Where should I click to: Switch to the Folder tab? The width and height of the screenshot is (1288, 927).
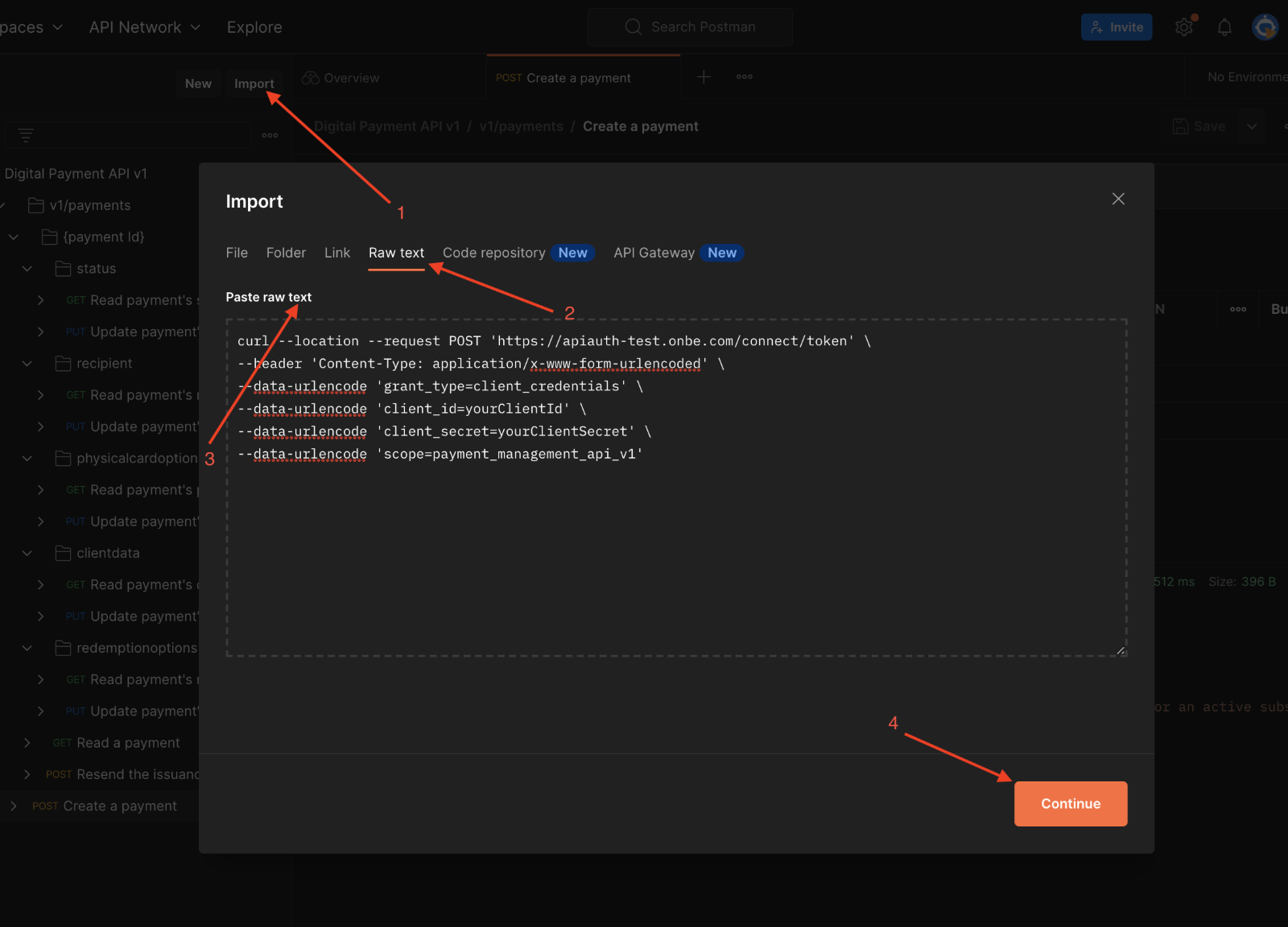click(286, 253)
